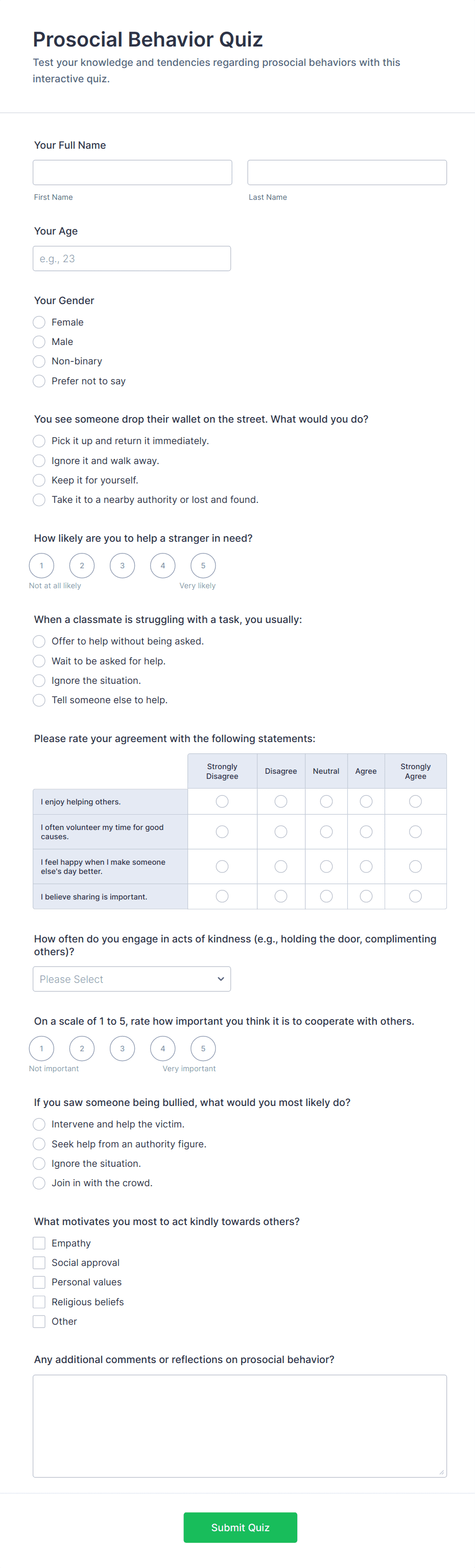Submit the quiz
Screen dimensions: 475x1568
[x=240, y=1527]
